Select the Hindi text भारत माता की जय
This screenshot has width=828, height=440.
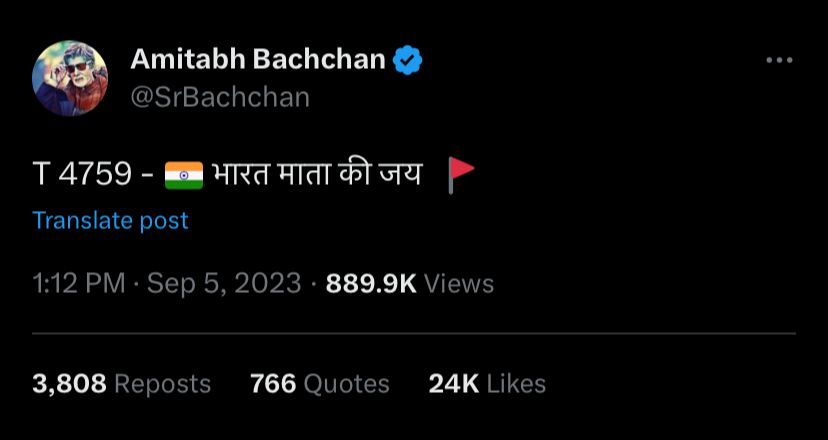tap(317, 174)
